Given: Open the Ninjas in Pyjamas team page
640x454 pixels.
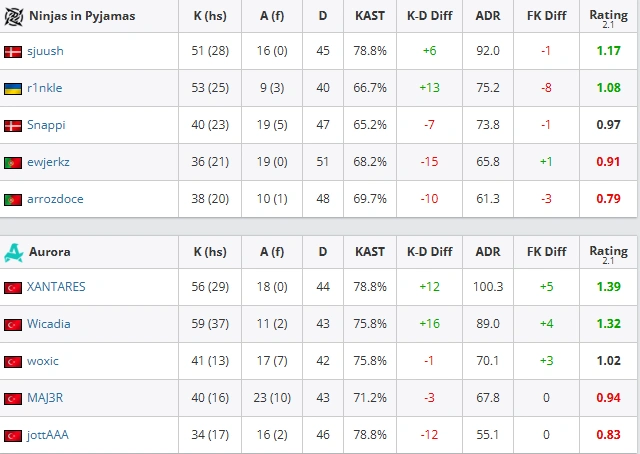Looking at the screenshot, I should (x=82, y=16).
